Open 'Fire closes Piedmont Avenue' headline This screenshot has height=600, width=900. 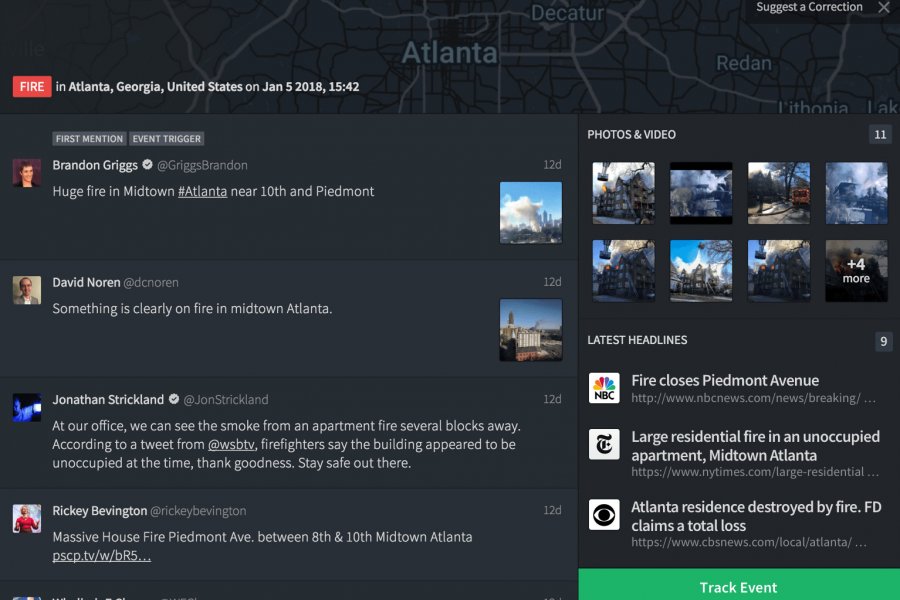tap(725, 381)
